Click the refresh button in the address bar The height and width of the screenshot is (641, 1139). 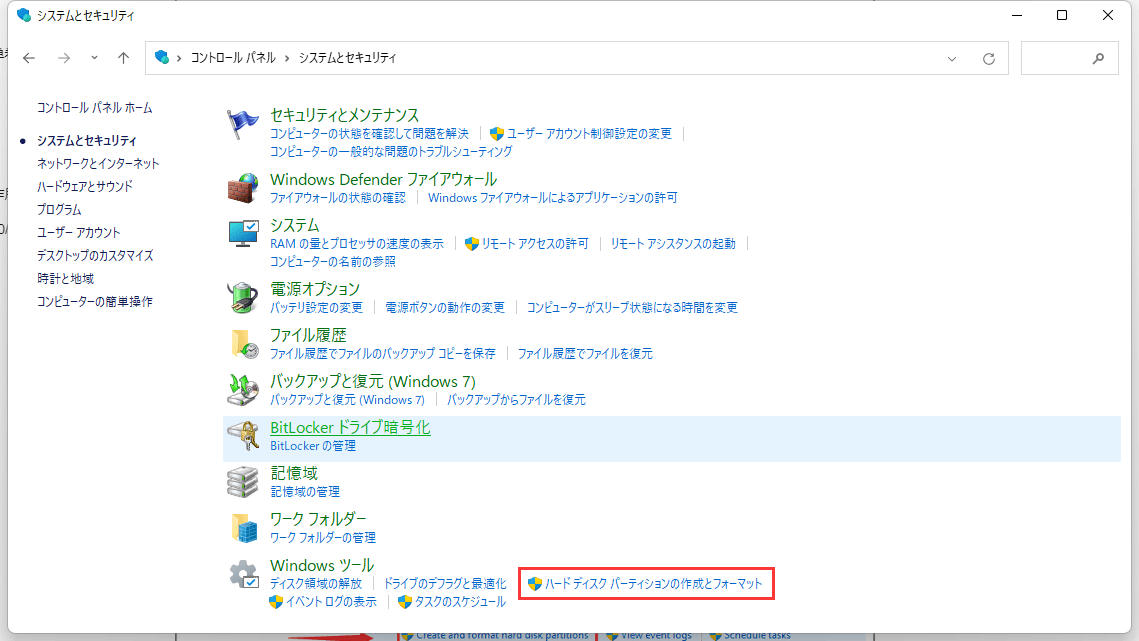[989, 58]
